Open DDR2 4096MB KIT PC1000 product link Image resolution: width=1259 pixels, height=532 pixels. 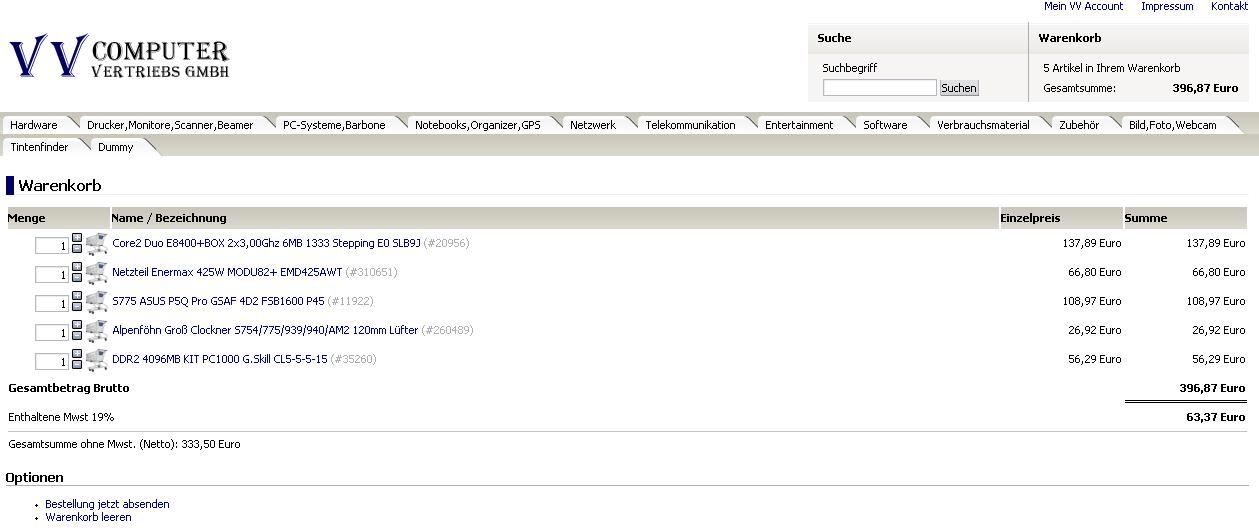(x=220, y=359)
